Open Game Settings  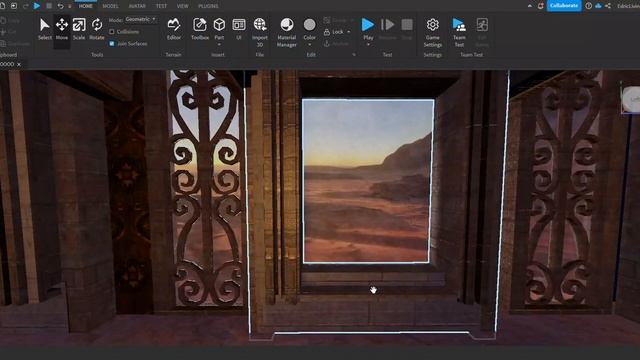click(433, 32)
